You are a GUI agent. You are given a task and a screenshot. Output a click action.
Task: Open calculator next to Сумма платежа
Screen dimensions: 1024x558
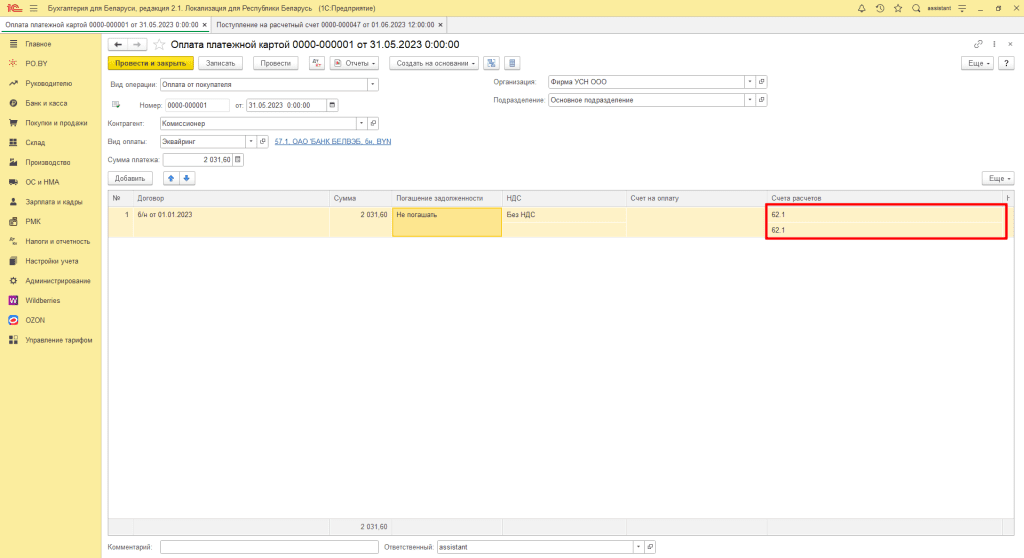(x=238, y=159)
